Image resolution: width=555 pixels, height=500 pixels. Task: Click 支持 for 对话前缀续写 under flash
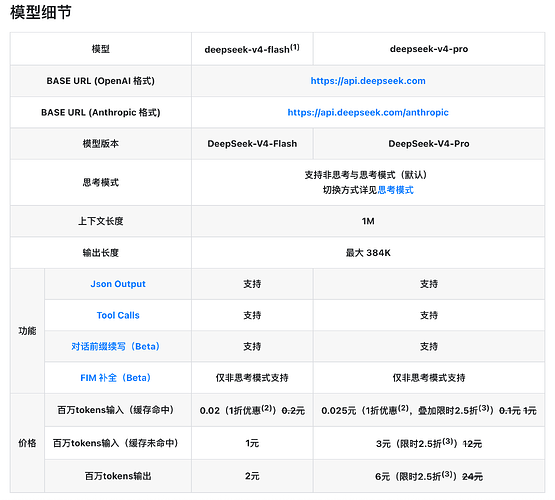click(x=252, y=346)
